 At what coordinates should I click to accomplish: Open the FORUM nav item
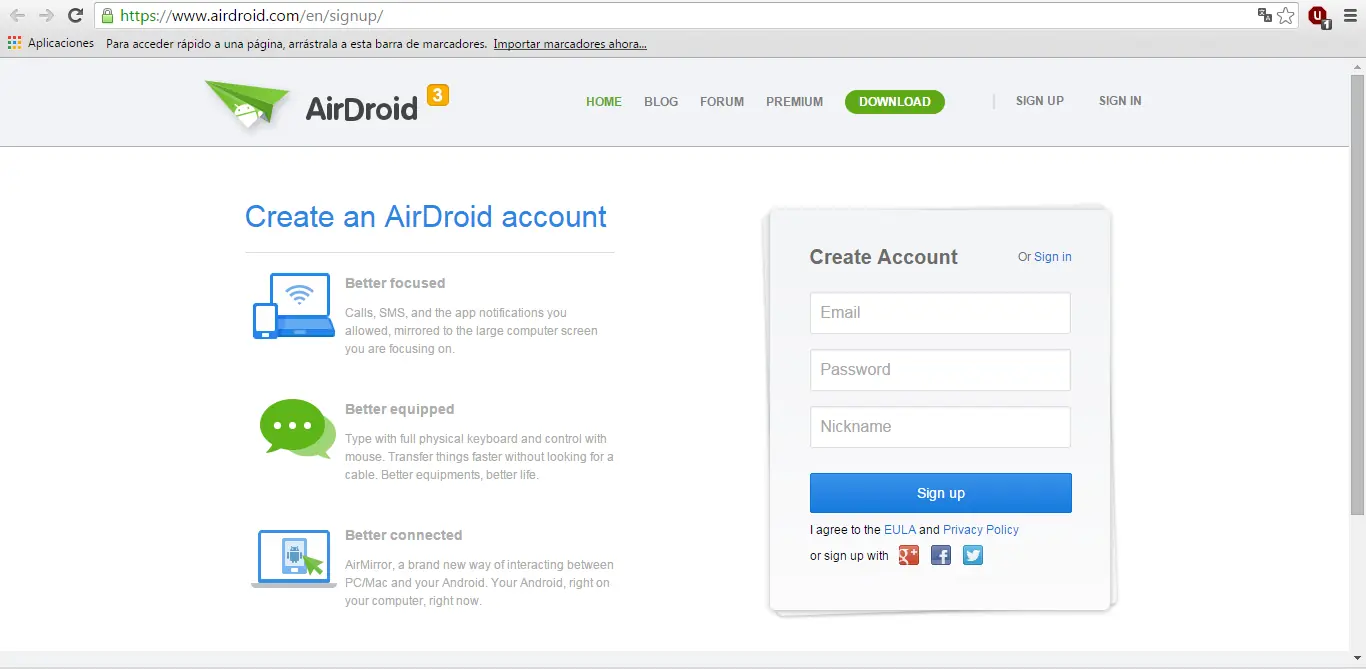(x=722, y=102)
